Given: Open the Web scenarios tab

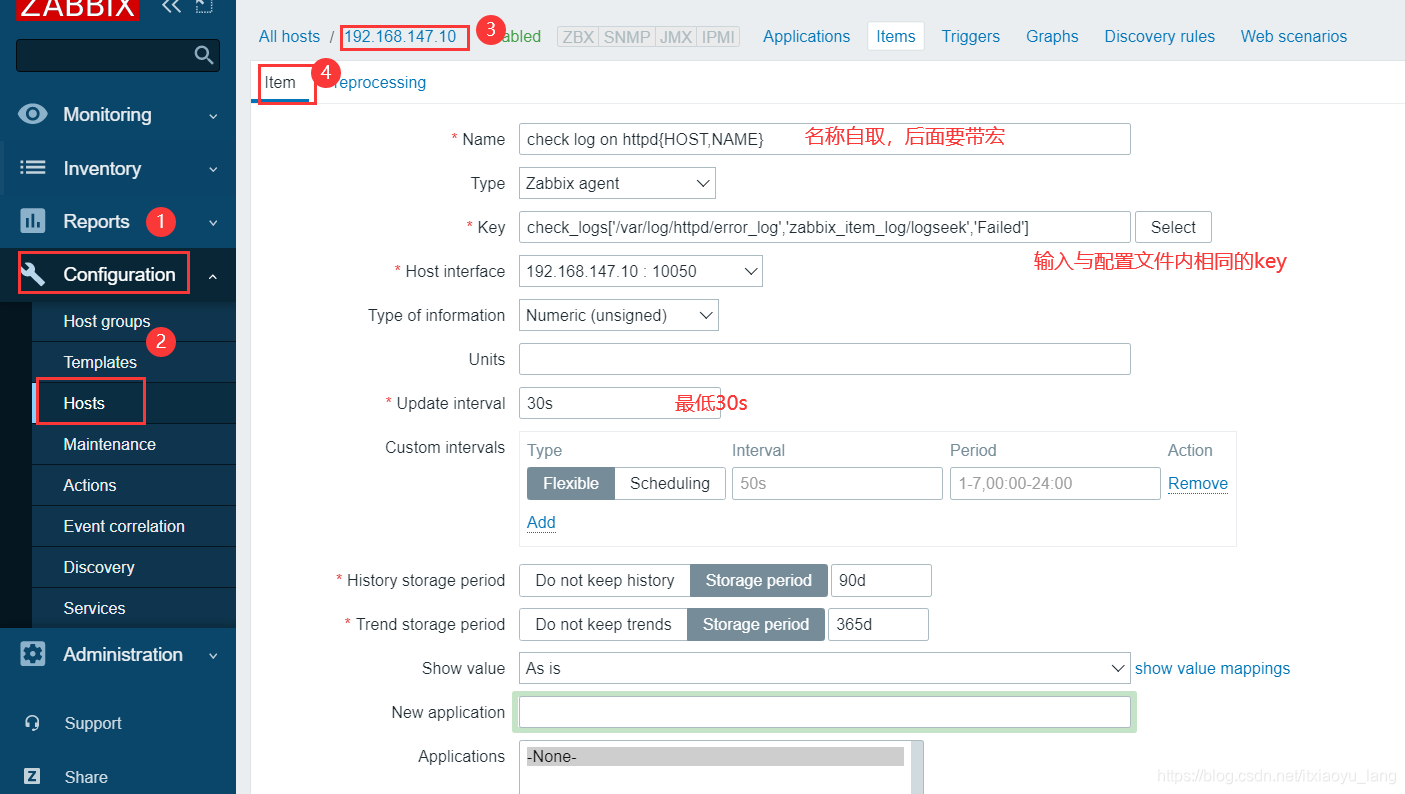Looking at the screenshot, I should coord(1294,36).
